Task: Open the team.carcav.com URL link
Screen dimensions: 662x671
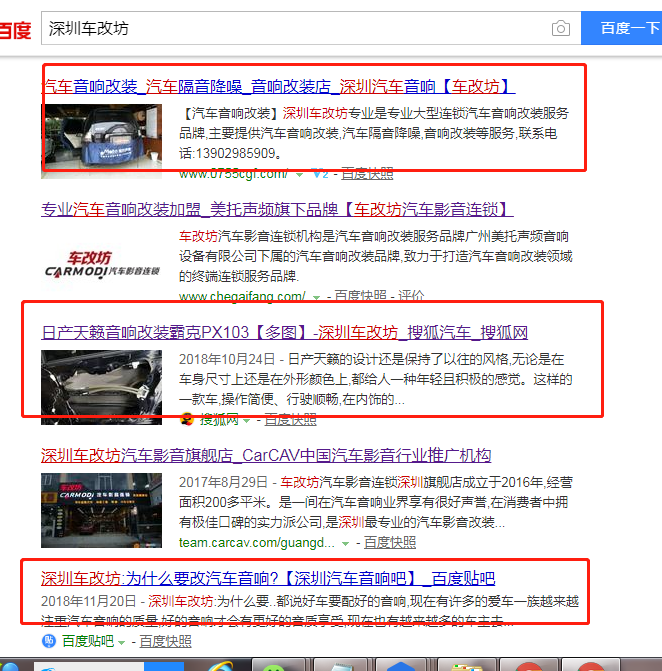Action: pos(257,543)
